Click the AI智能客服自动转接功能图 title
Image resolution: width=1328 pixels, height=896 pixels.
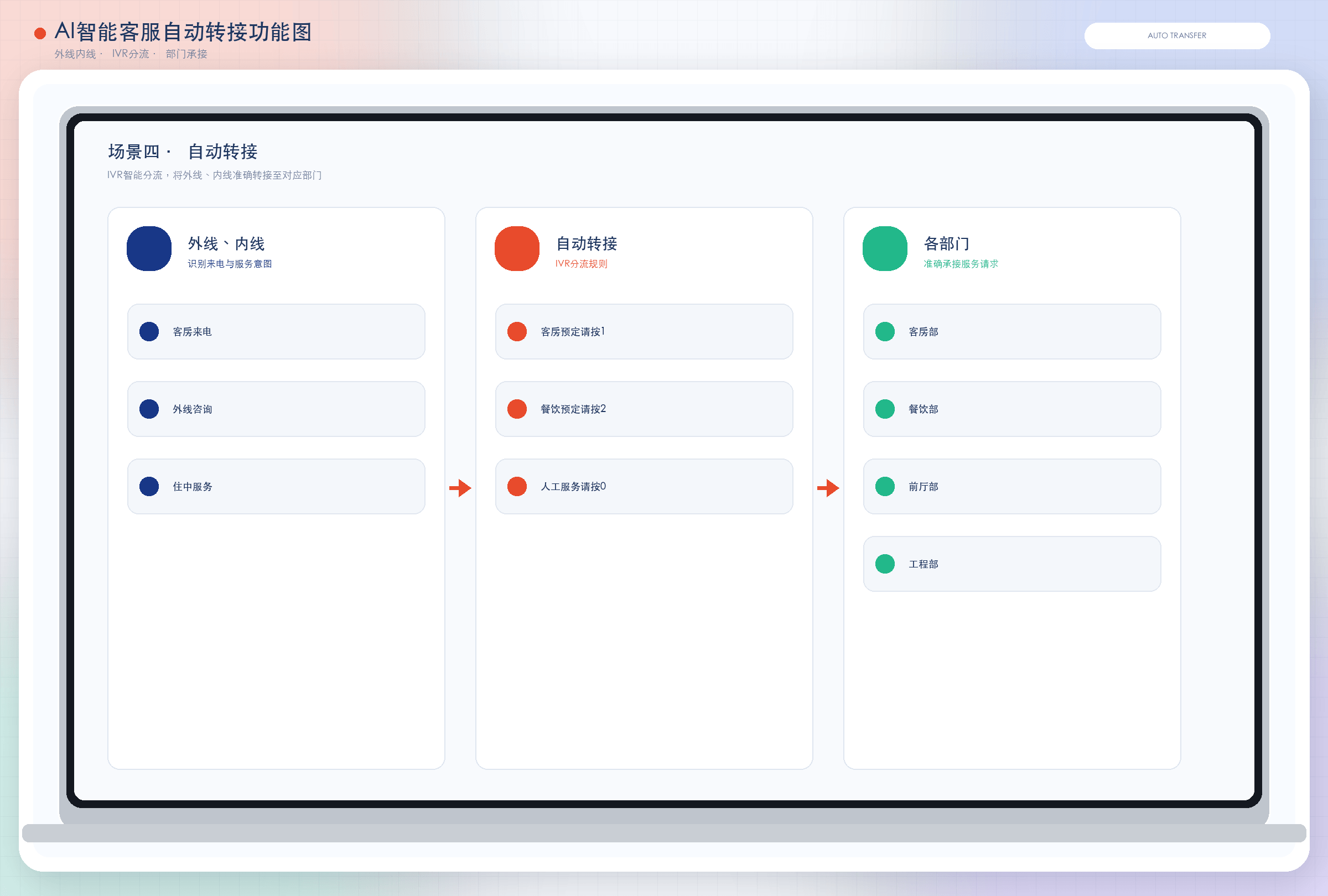click(x=183, y=33)
